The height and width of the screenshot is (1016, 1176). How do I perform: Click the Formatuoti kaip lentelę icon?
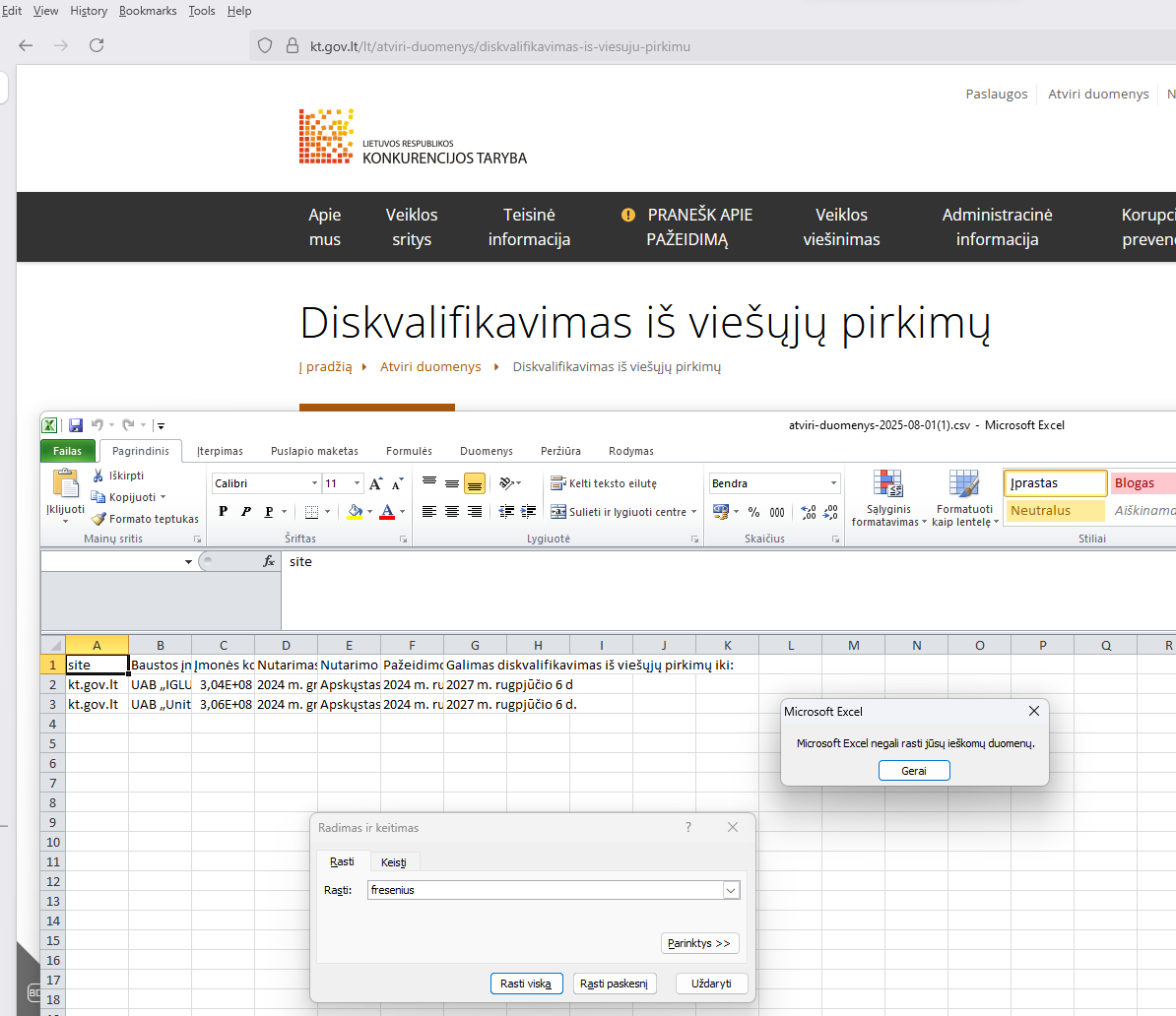tap(964, 498)
